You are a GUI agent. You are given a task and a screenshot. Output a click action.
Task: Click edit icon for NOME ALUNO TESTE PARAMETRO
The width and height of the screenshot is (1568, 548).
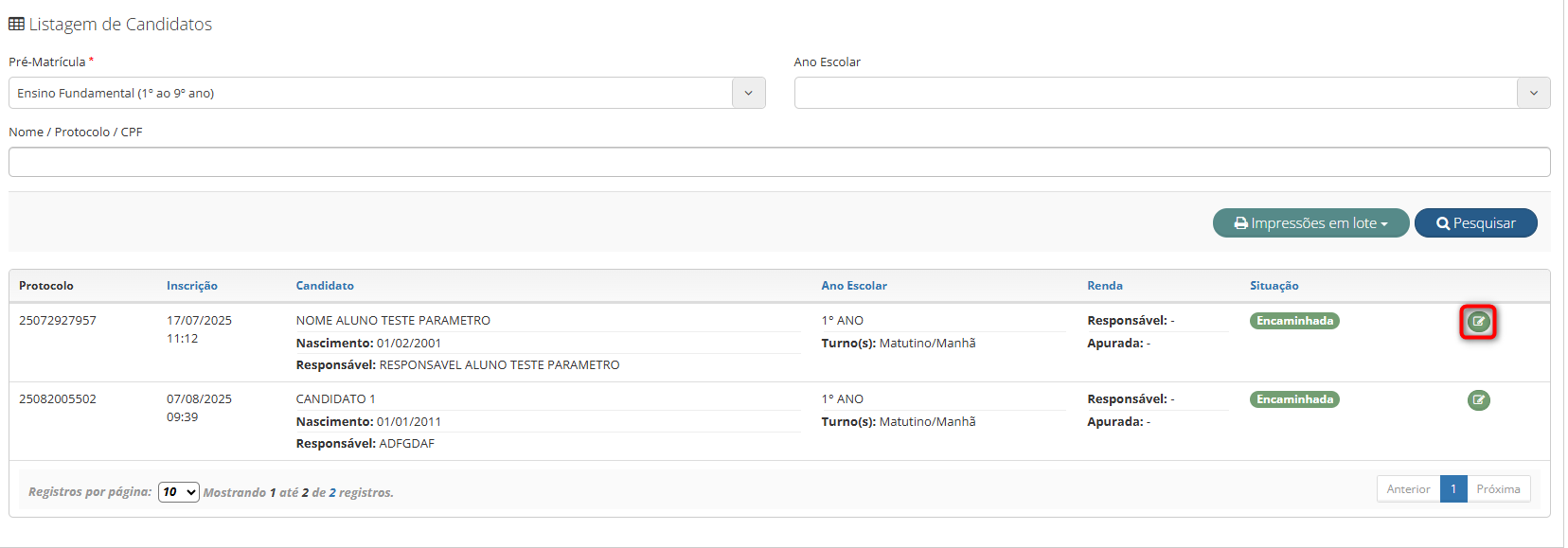tap(1478, 322)
